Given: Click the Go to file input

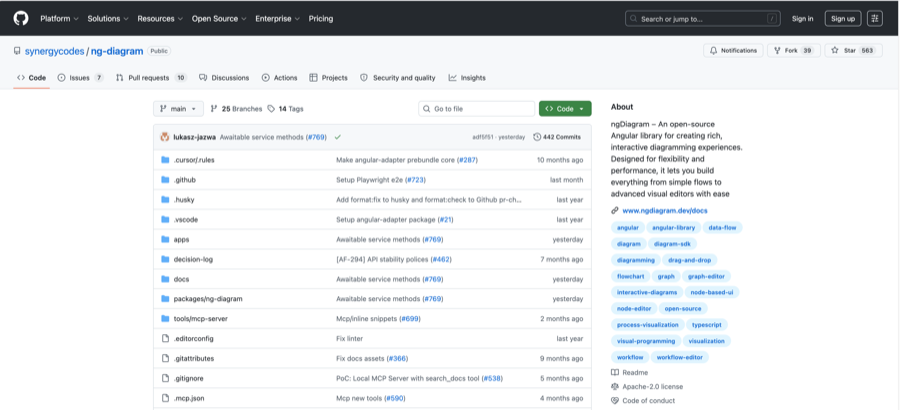Looking at the screenshot, I should (476, 109).
